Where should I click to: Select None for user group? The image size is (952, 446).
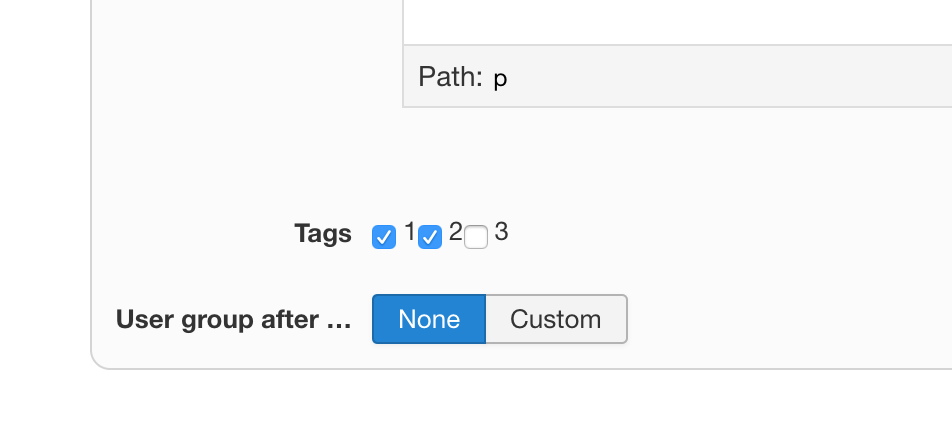tap(429, 319)
